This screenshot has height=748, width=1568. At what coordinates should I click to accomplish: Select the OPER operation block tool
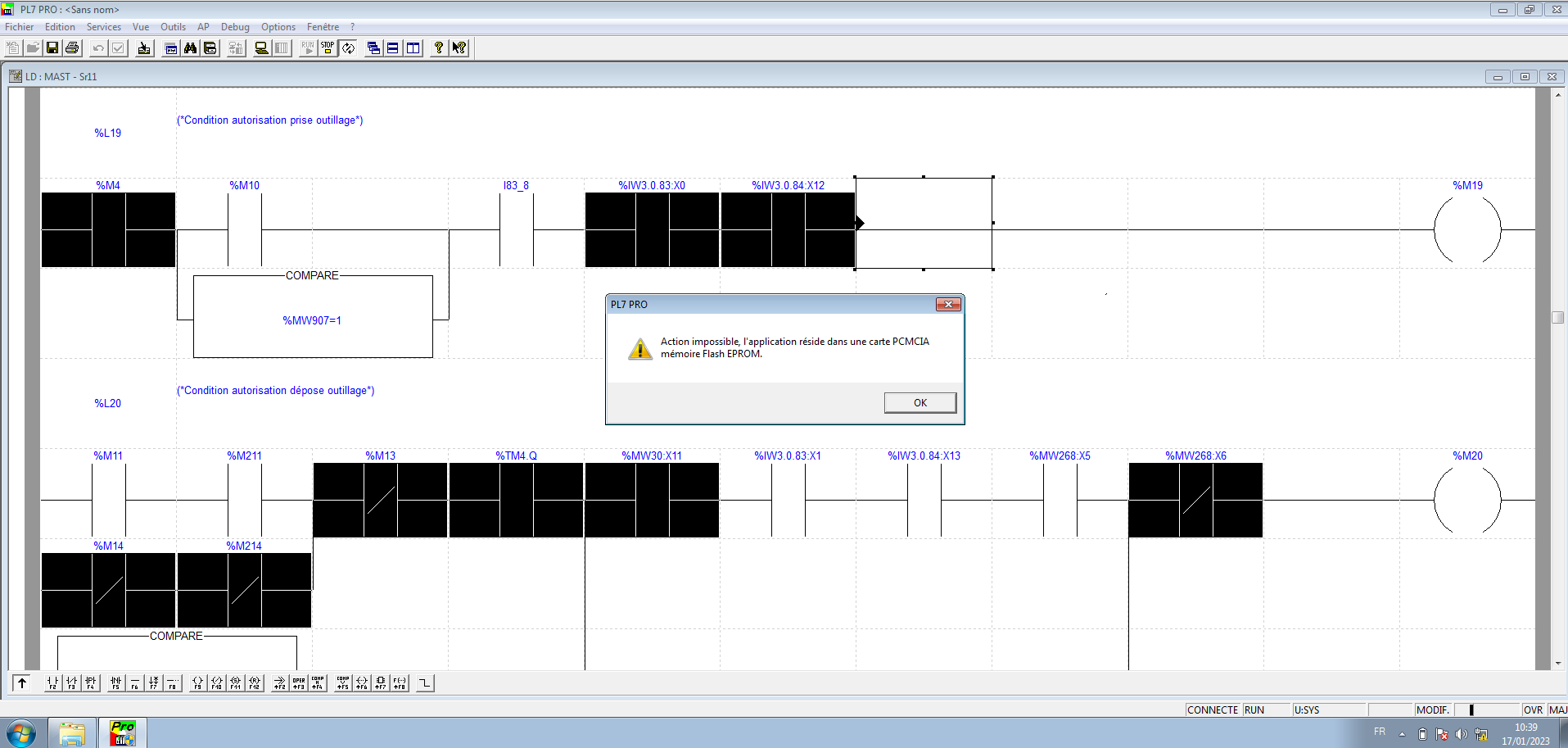(299, 682)
